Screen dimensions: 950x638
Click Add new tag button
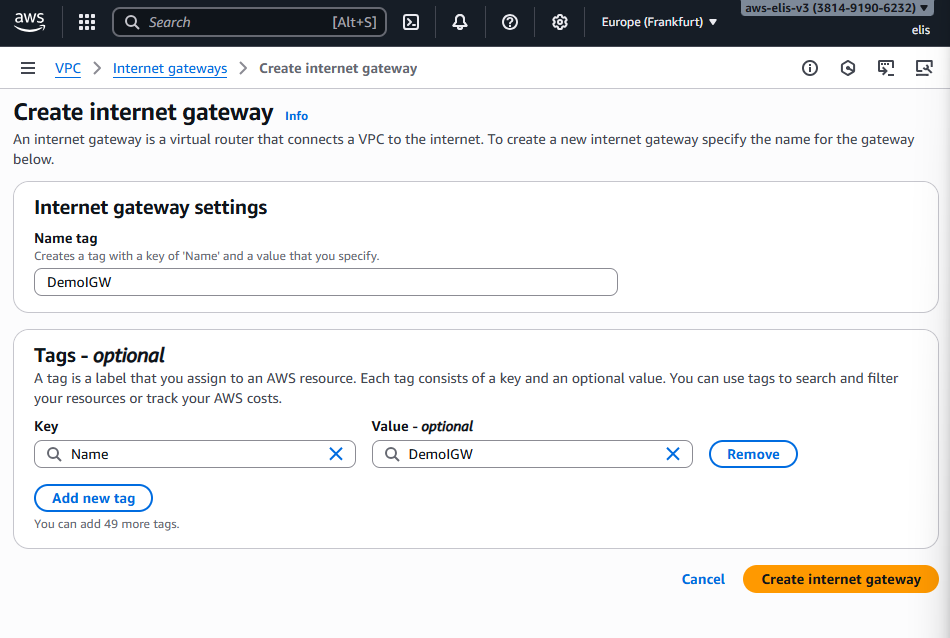[x=93, y=498]
